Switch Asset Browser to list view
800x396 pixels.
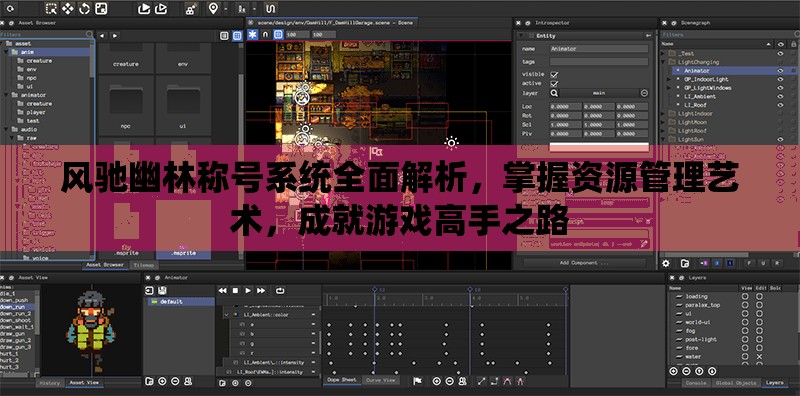pos(224,36)
